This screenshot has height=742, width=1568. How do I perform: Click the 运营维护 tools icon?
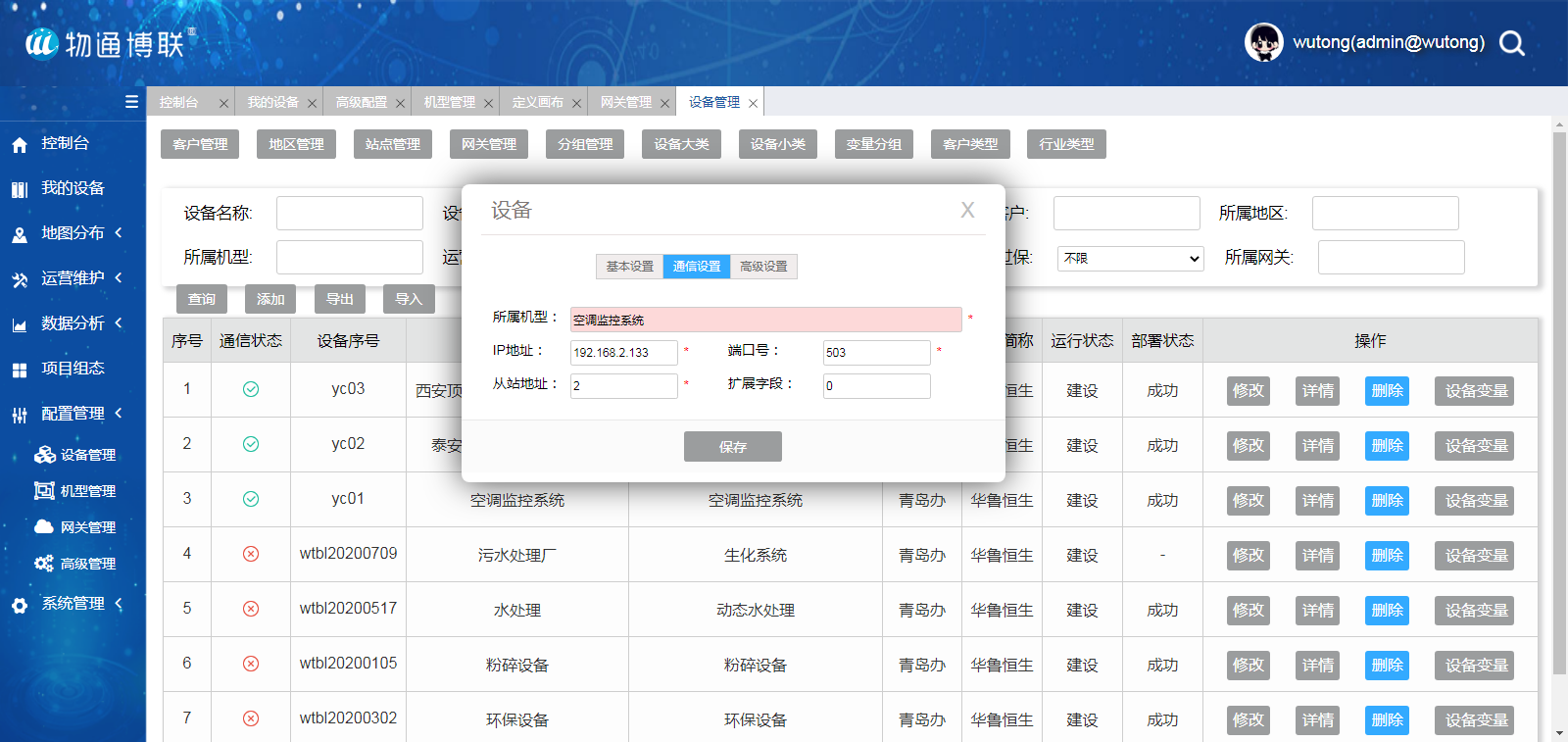pos(20,280)
